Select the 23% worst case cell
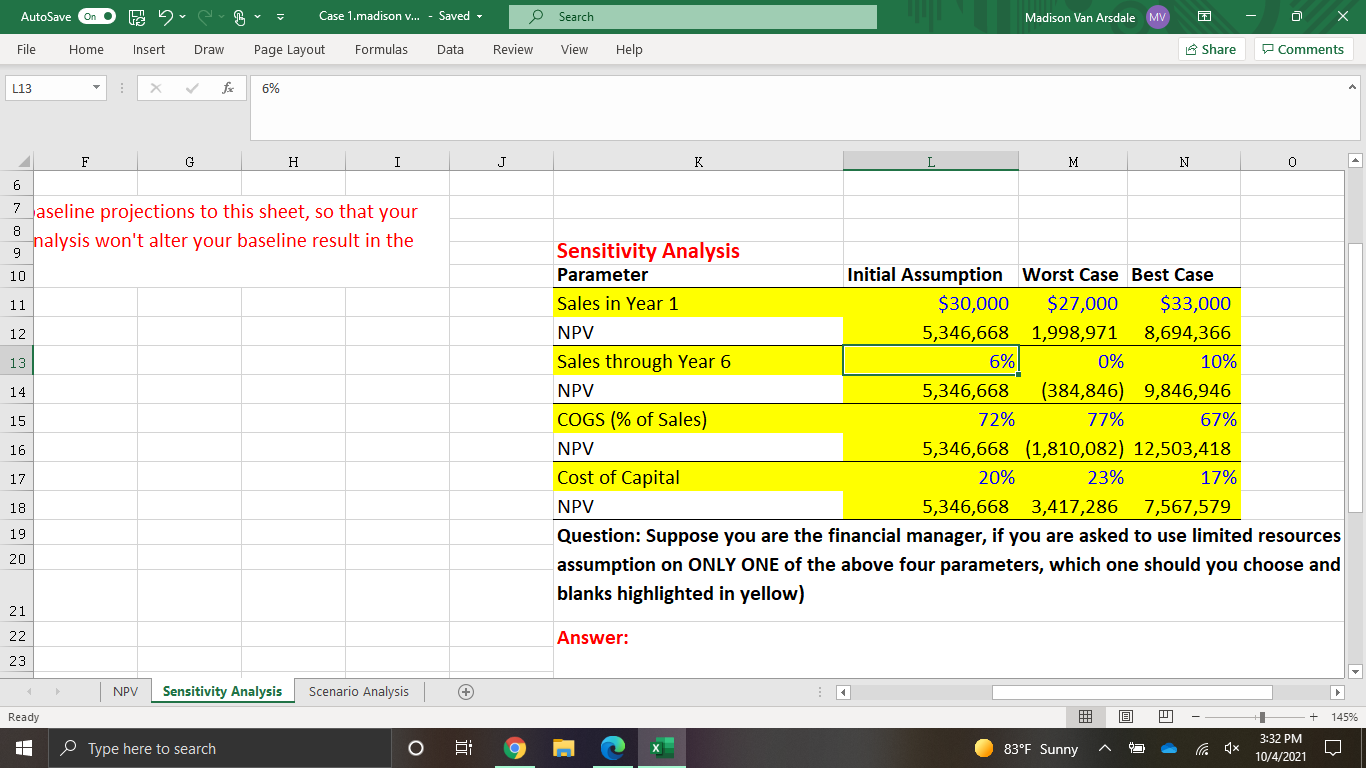The width and height of the screenshot is (1366, 768). pos(1073,477)
